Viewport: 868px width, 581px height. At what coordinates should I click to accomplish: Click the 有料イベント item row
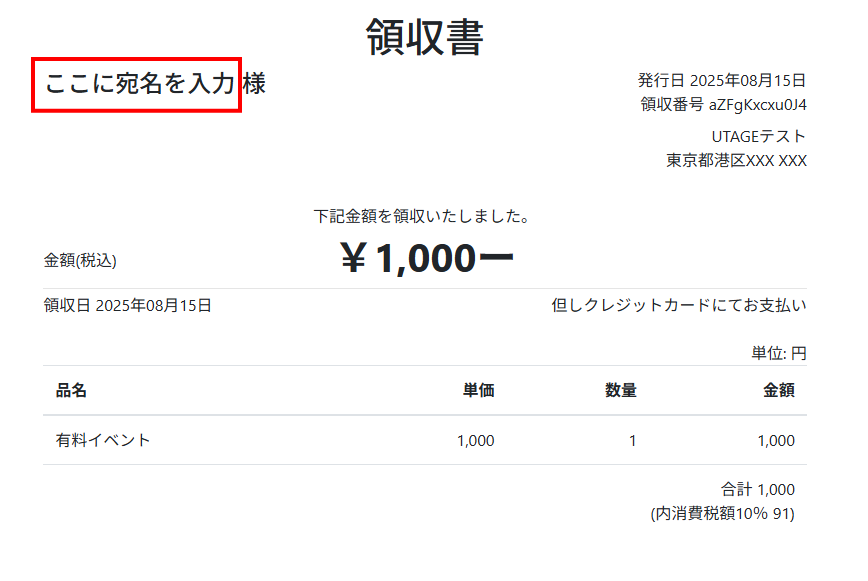pos(425,440)
